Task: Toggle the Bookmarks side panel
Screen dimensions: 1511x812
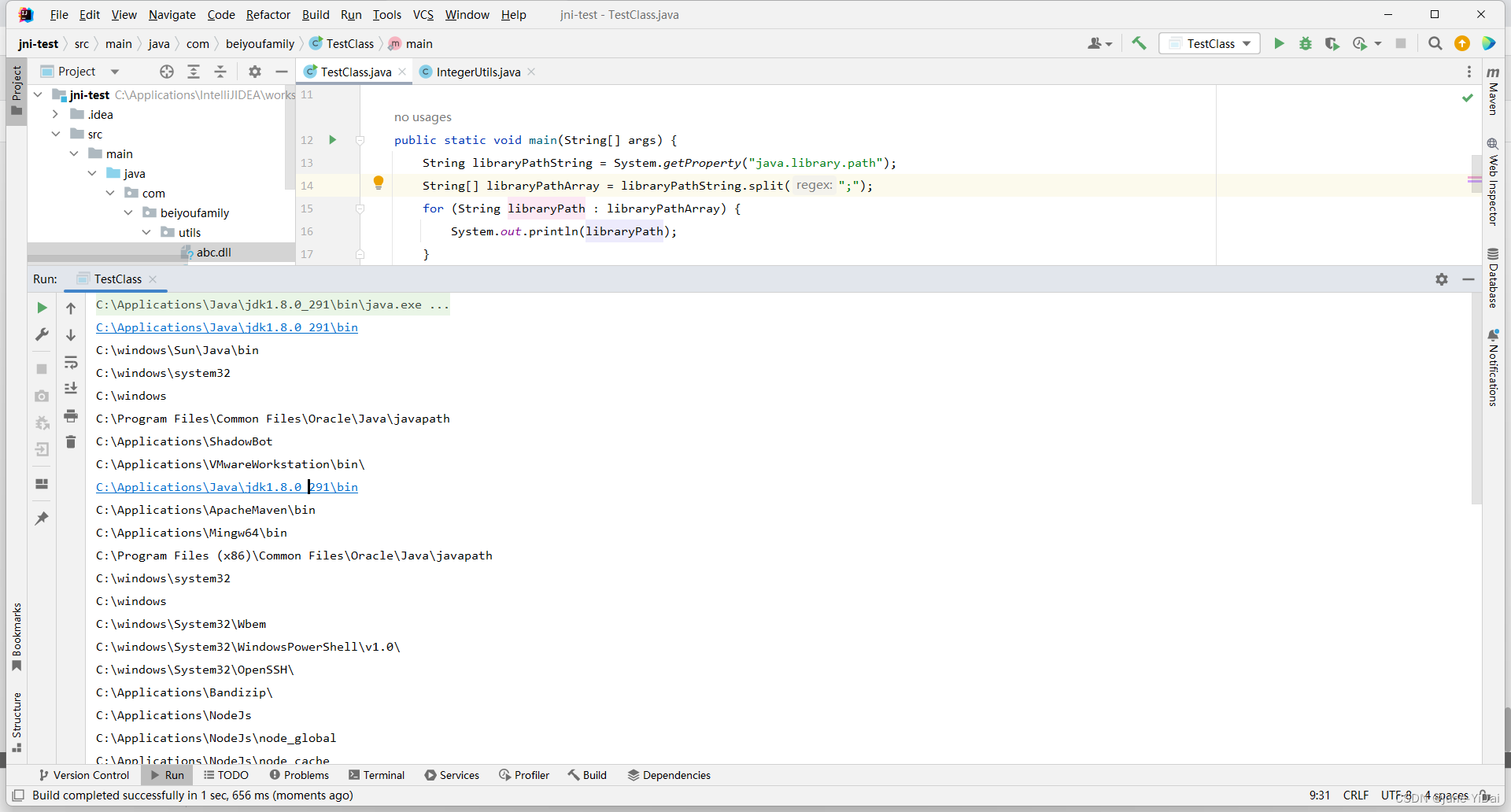Action: point(17,637)
